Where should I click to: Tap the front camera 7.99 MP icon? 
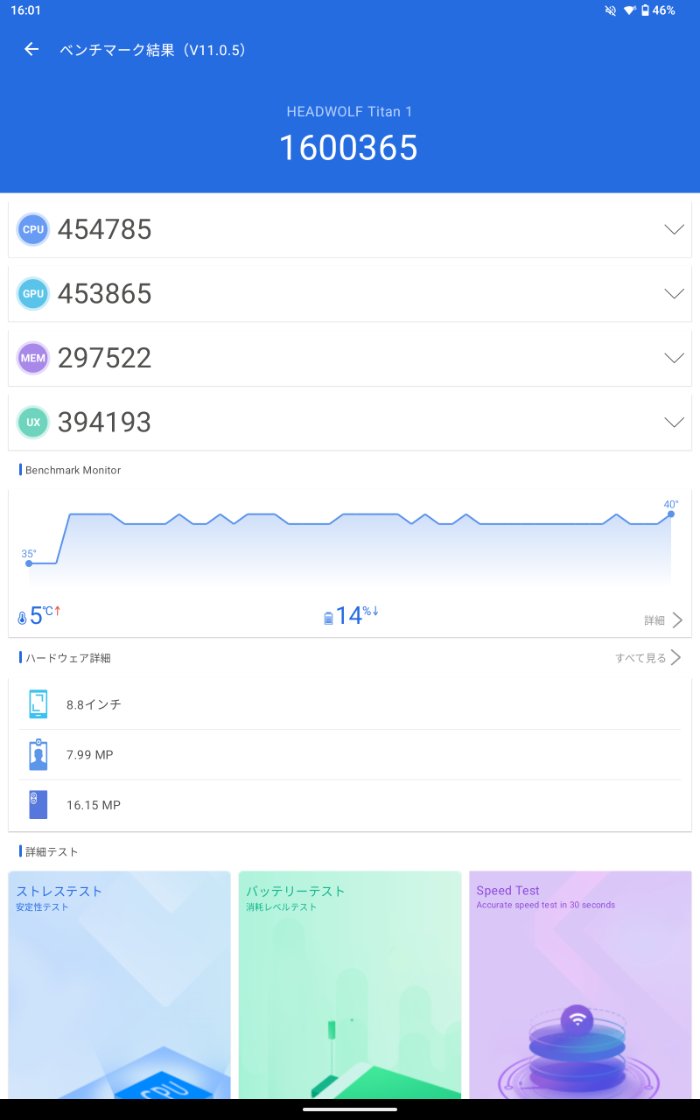click(38, 754)
